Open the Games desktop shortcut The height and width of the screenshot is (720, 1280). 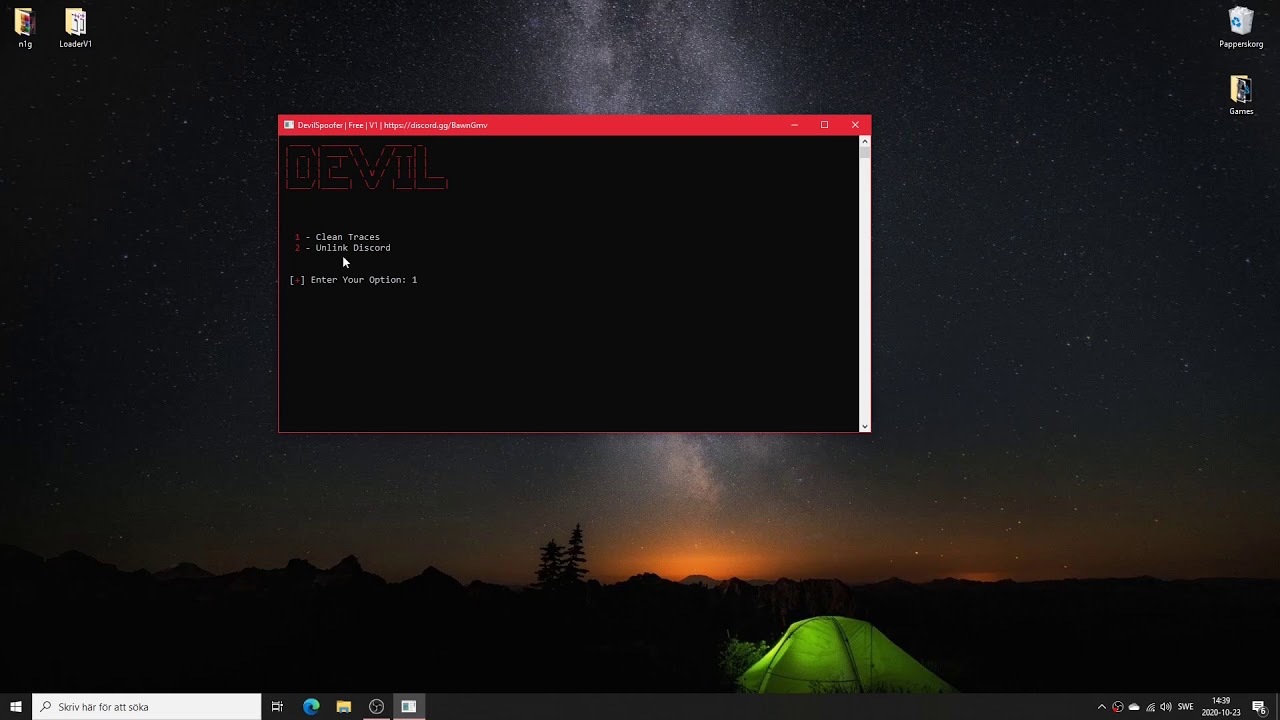point(1241,95)
